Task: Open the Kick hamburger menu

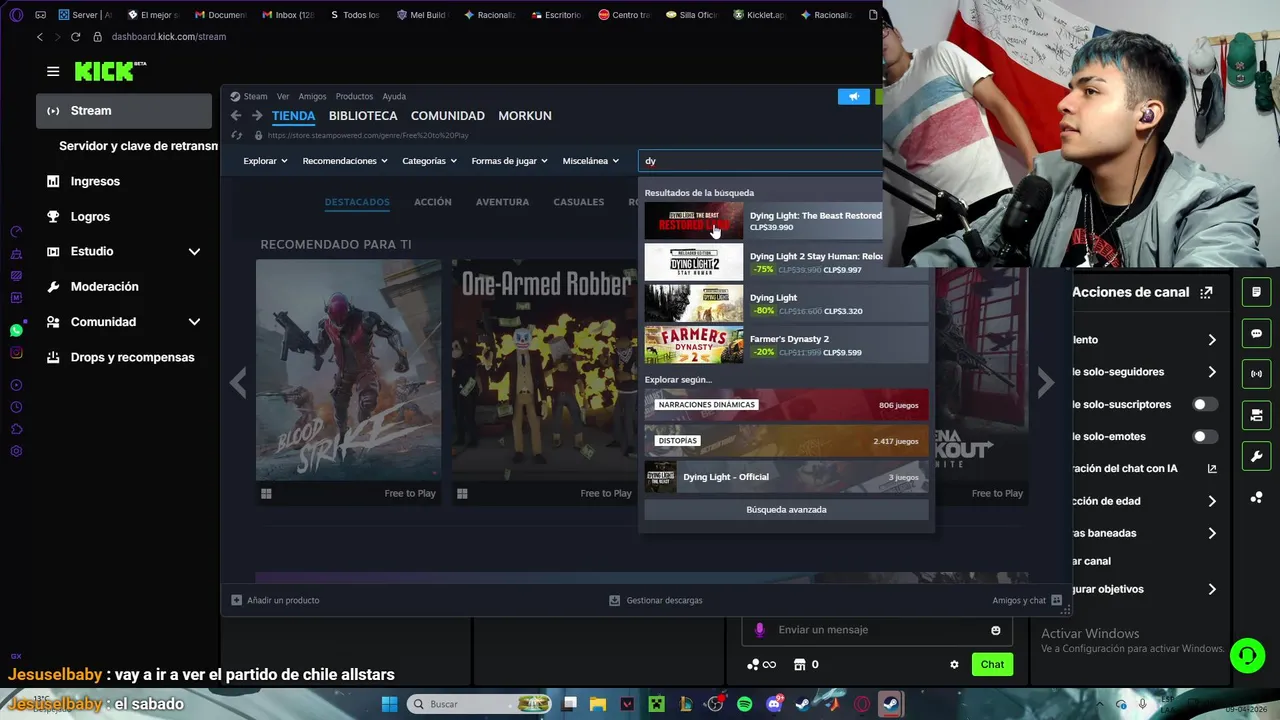Action: click(x=53, y=71)
